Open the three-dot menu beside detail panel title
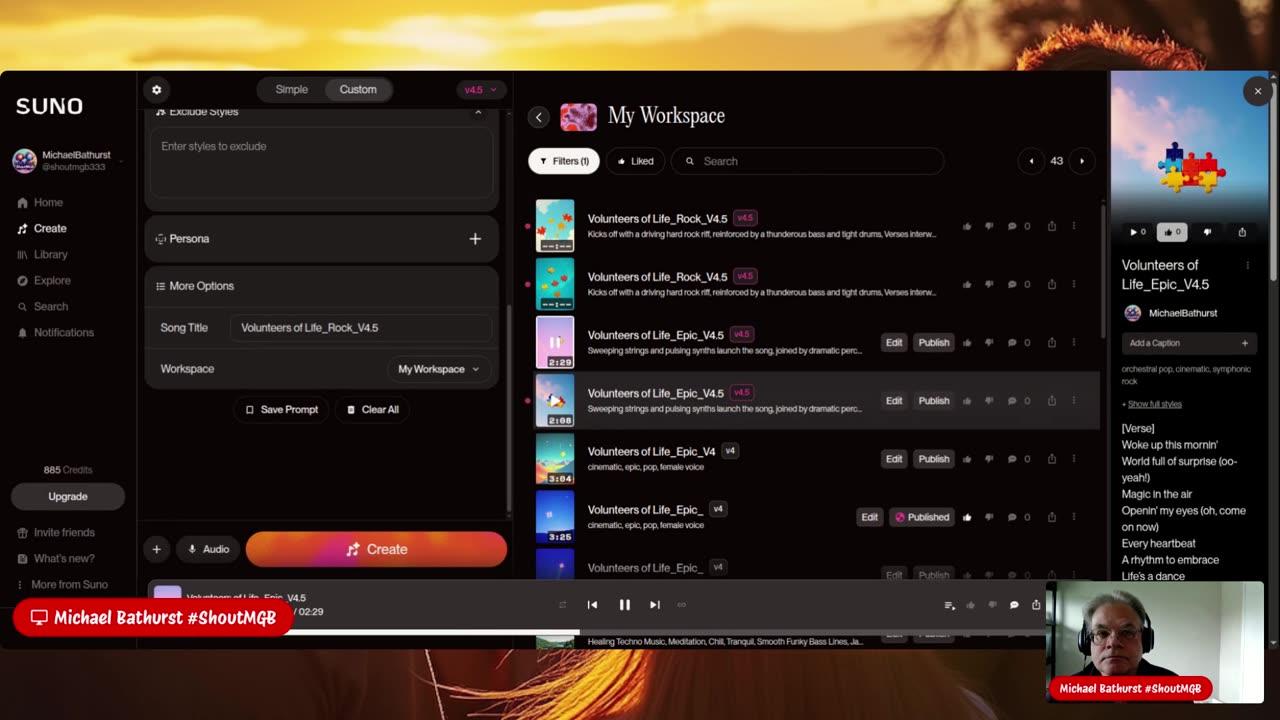This screenshot has height=720, width=1280. click(x=1247, y=265)
